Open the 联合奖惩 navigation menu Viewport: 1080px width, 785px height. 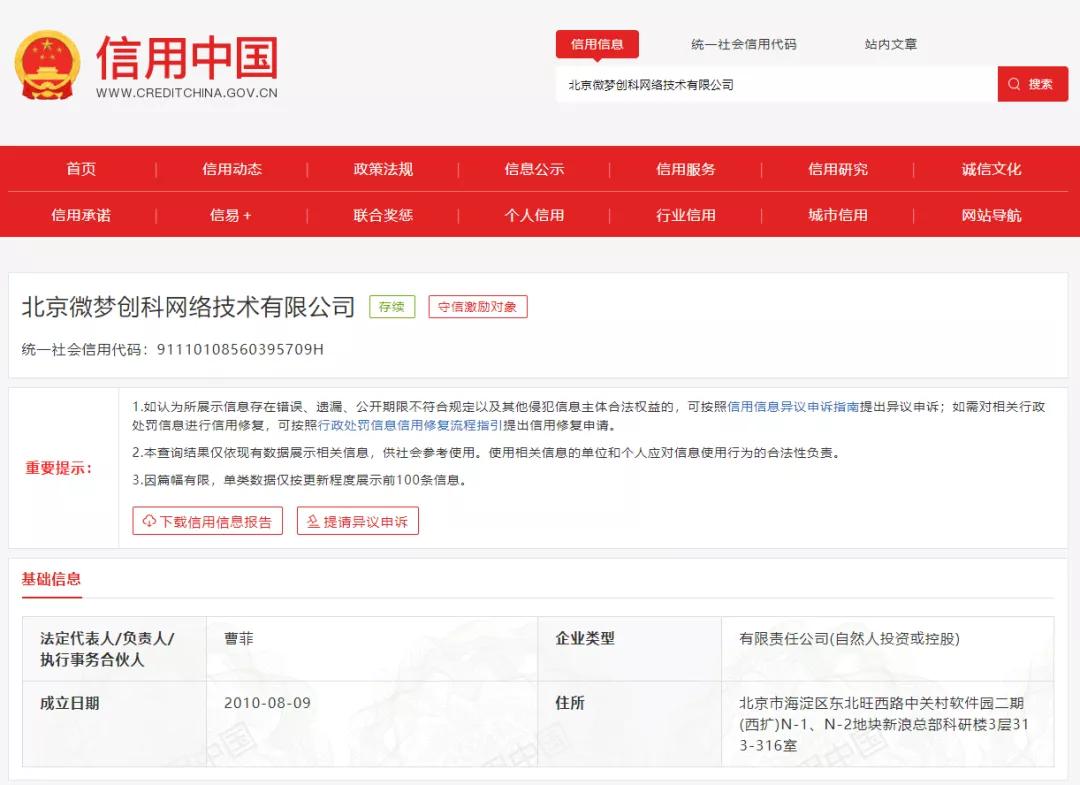(383, 215)
